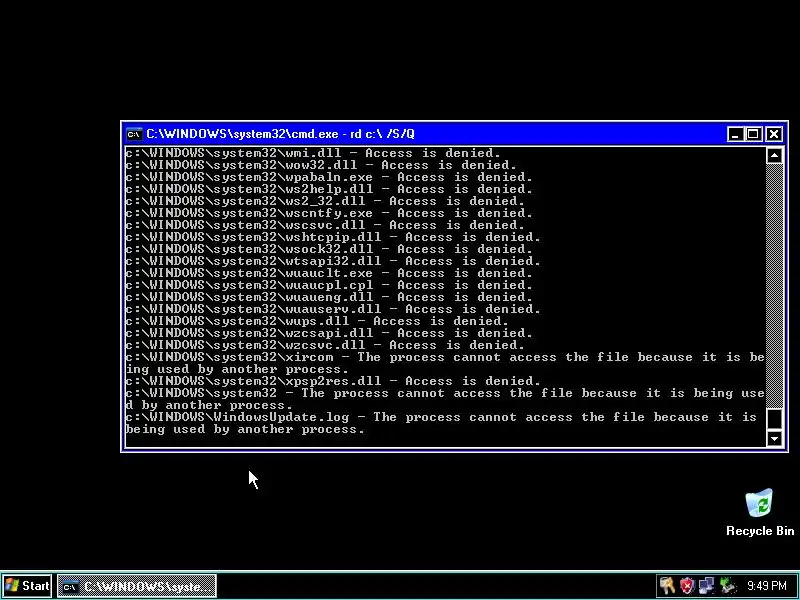800x600 pixels.
Task: Open the Start menu
Action: tap(27, 586)
